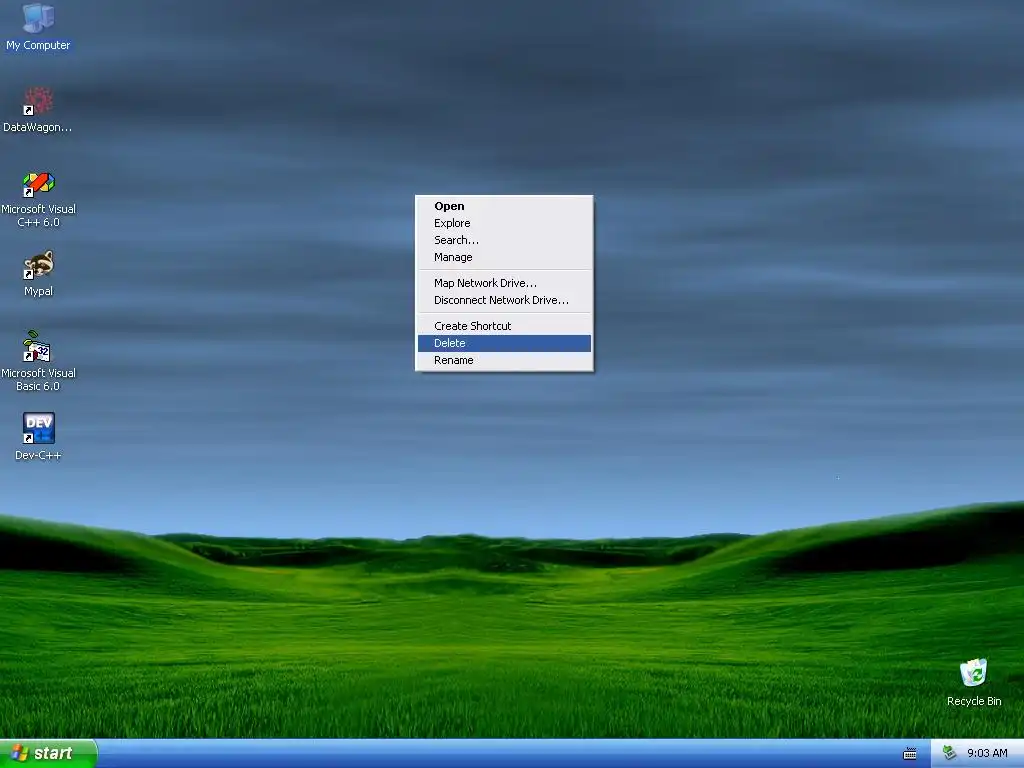Select the Dev-C++ desktop shortcut
This screenshot has width=1024, height=768.
click(38, 436)
